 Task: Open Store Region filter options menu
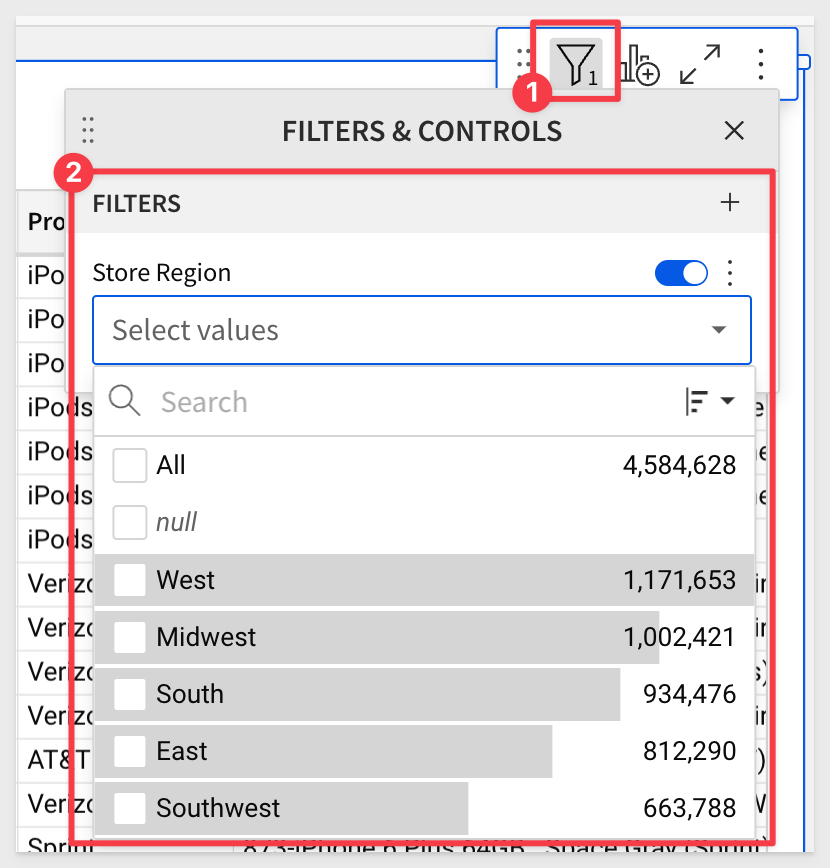pyautogui.click(x=730, y=273)
